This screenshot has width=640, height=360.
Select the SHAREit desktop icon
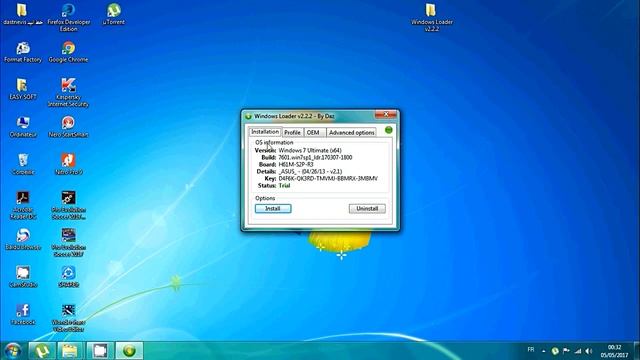(68, 277)
